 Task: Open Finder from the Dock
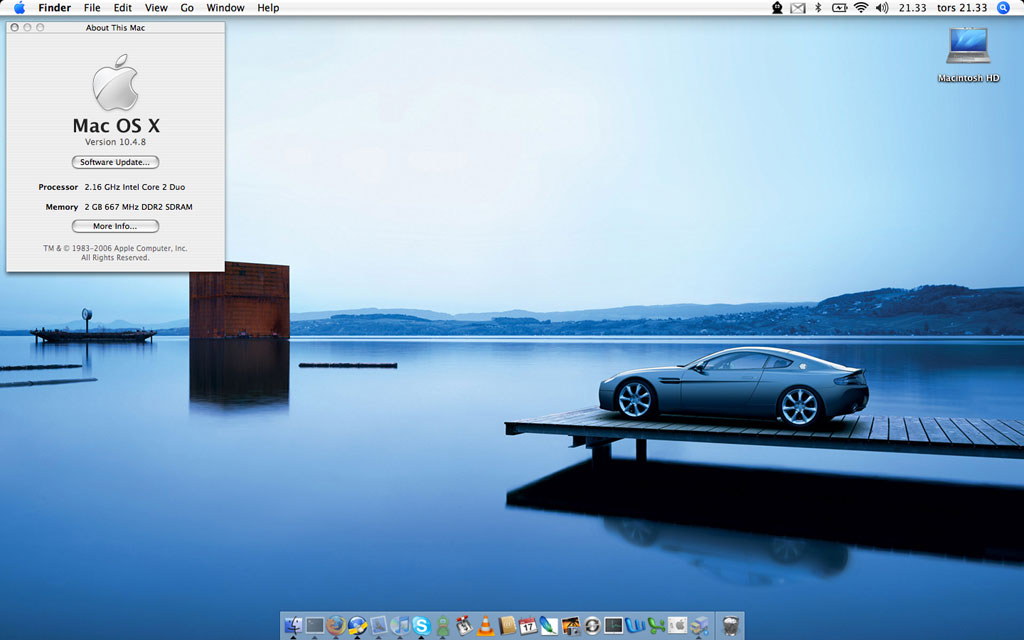293,626
